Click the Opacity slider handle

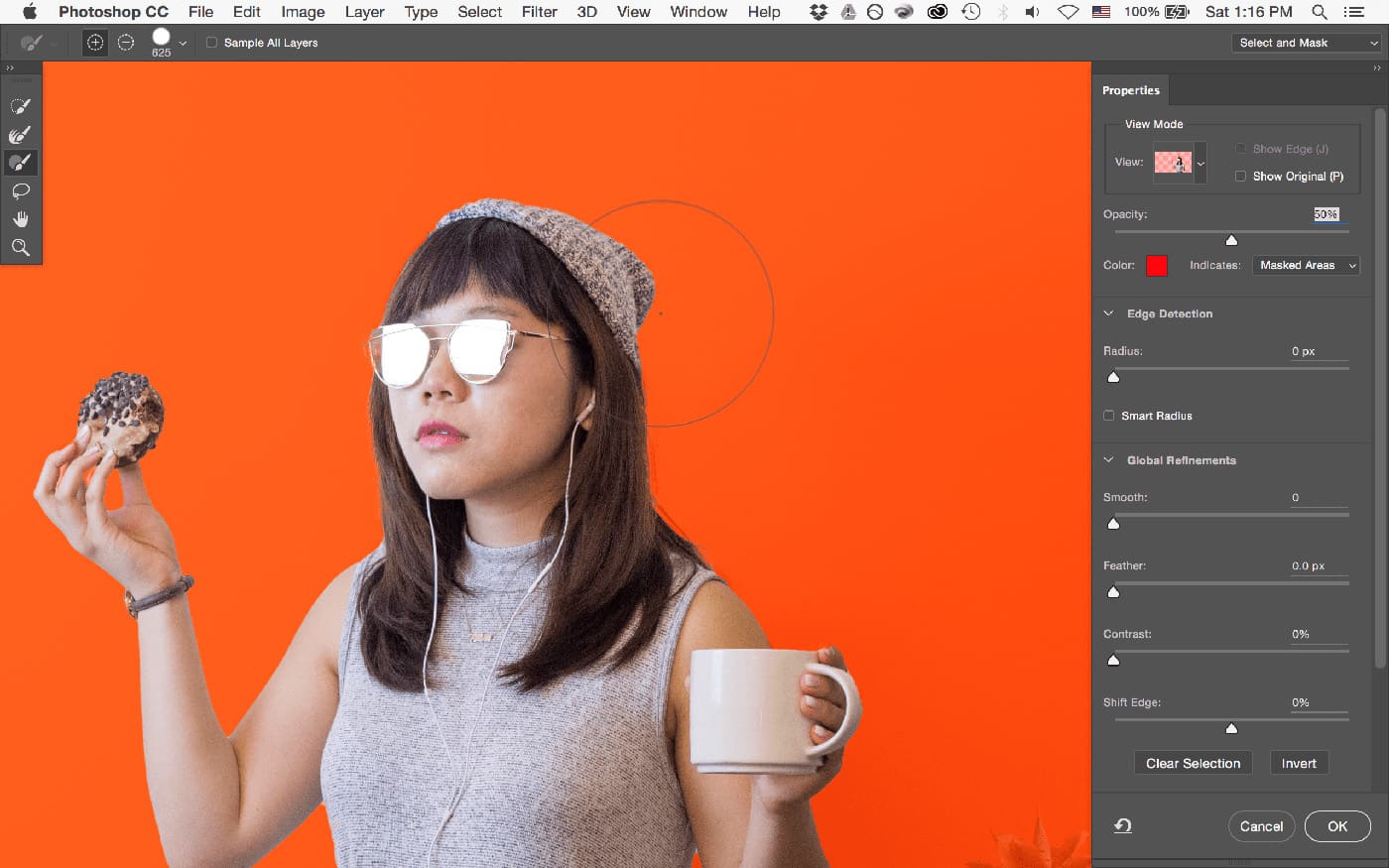(1231, 240)
